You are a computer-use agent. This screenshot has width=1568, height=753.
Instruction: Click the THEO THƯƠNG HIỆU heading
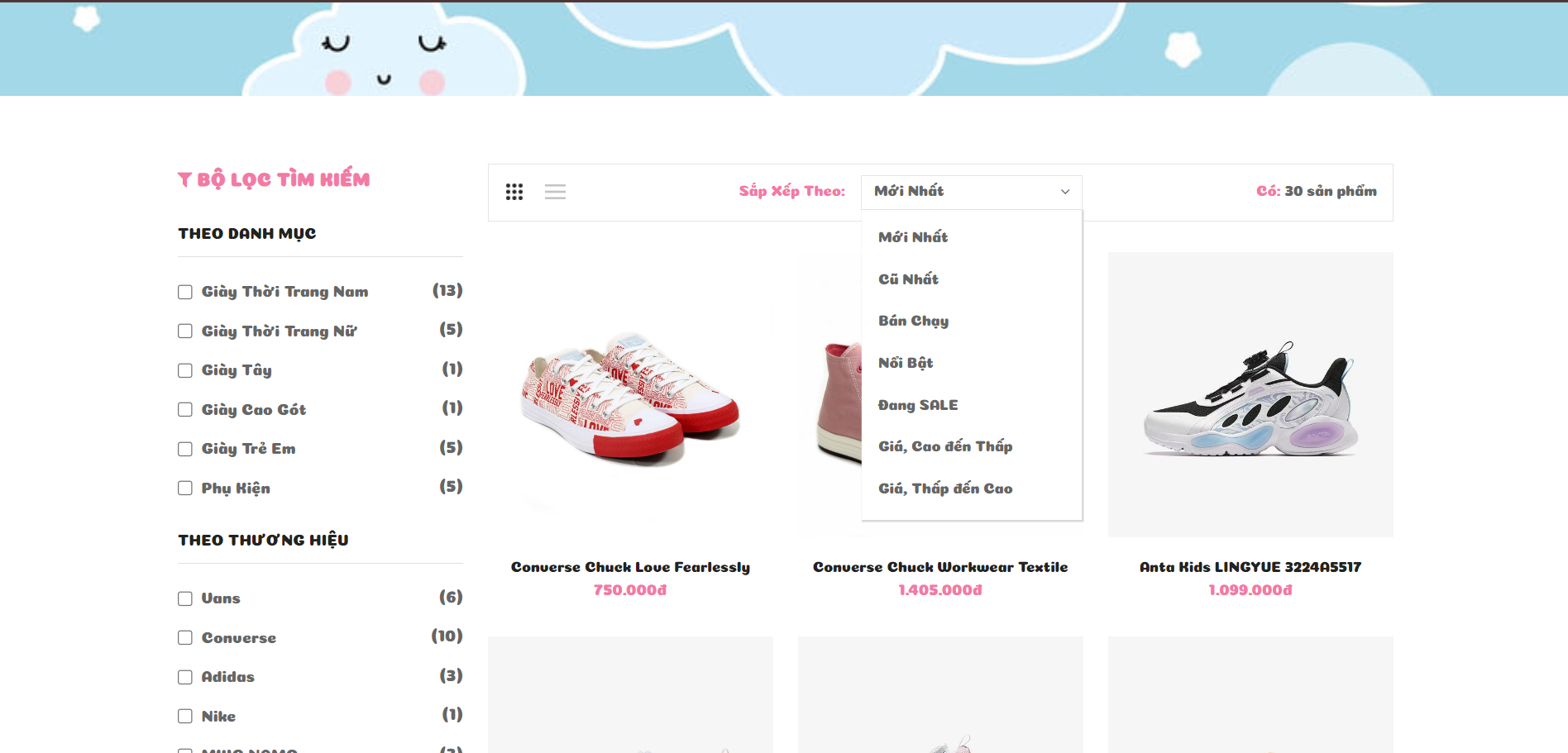point(263,540)
